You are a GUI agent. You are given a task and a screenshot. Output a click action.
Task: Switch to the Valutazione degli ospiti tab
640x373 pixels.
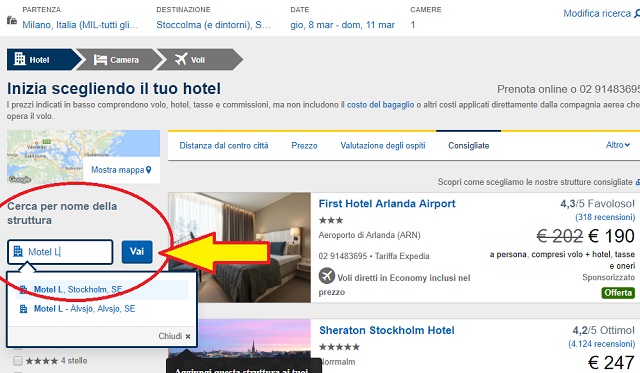(383, 146)
